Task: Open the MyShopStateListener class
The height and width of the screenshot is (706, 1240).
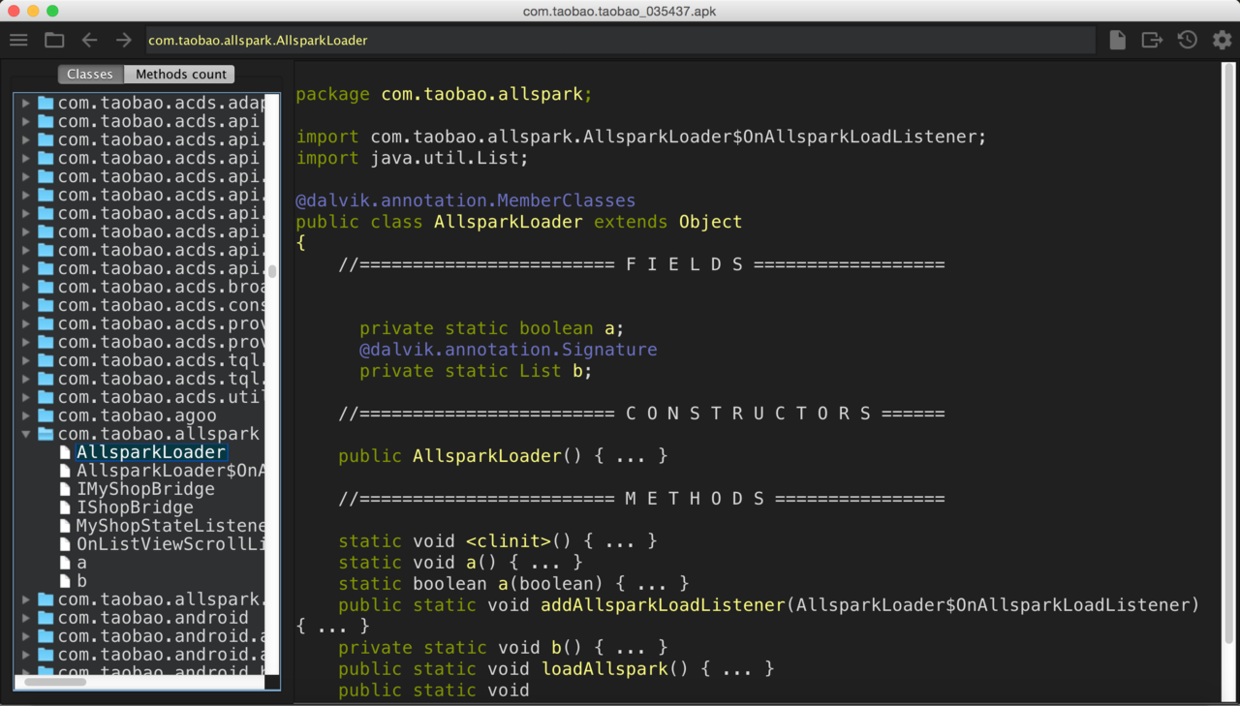Action: [x=170, y=526]
